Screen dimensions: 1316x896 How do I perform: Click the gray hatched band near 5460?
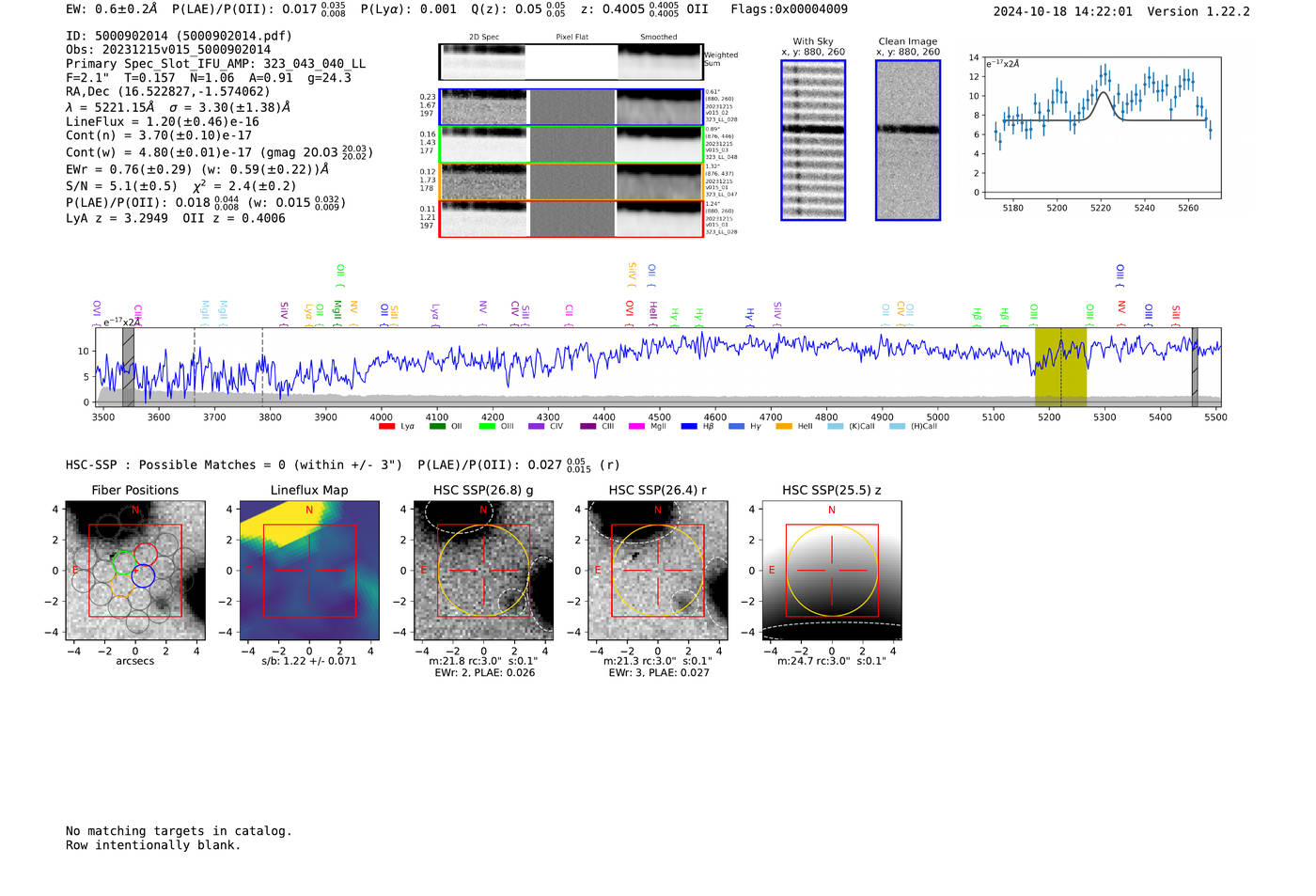[x=1195, y=367]
